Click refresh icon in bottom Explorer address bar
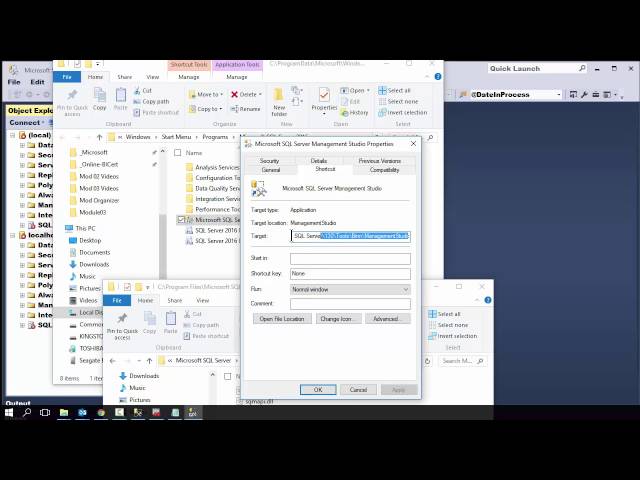Viewport: 640px width, 480px height. (x=427, y=361)
